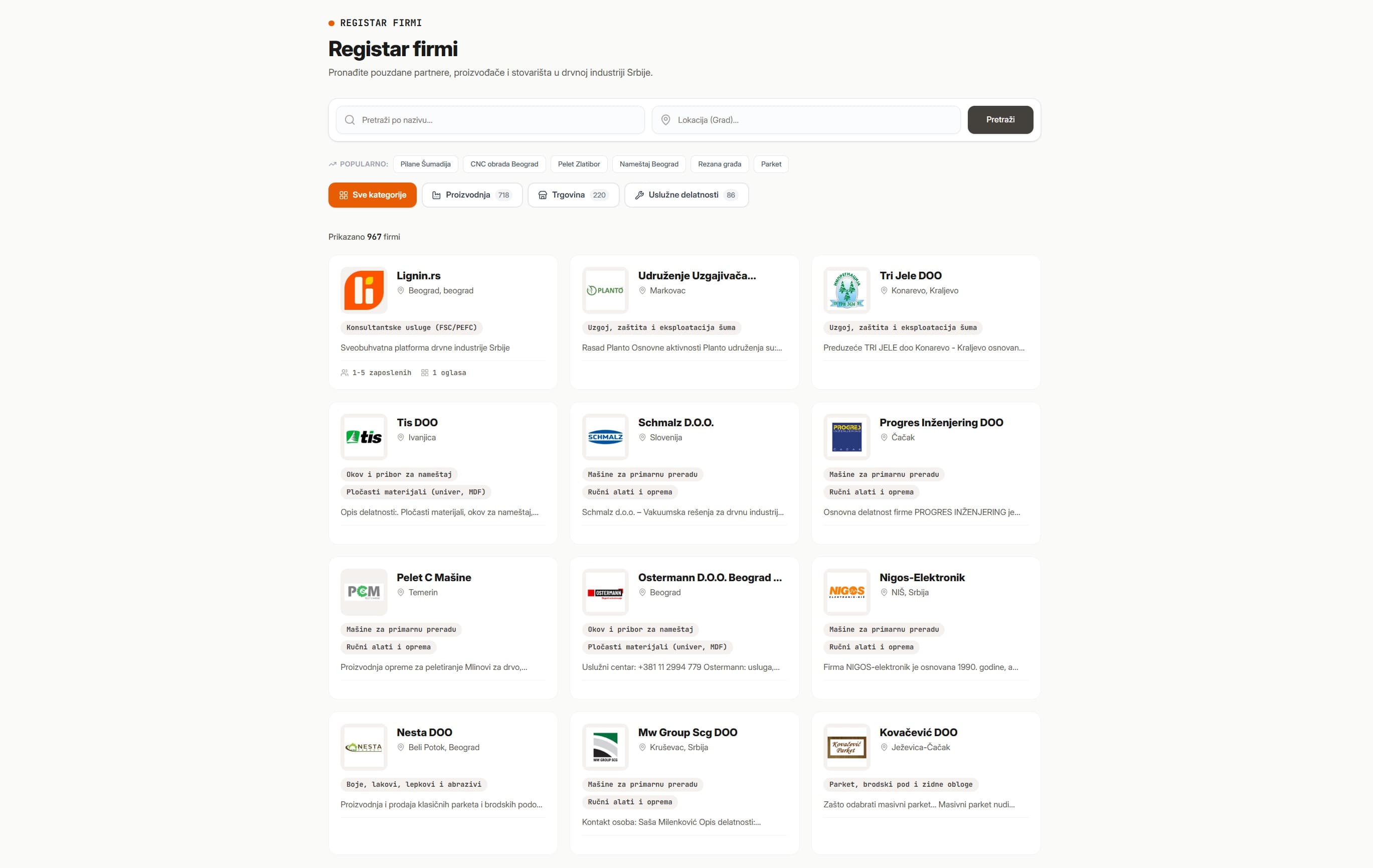Image resolution: width=1373 pixels, height=868 pixels.
Task: Click the Schmalz company logo
Action: [605, 437]
